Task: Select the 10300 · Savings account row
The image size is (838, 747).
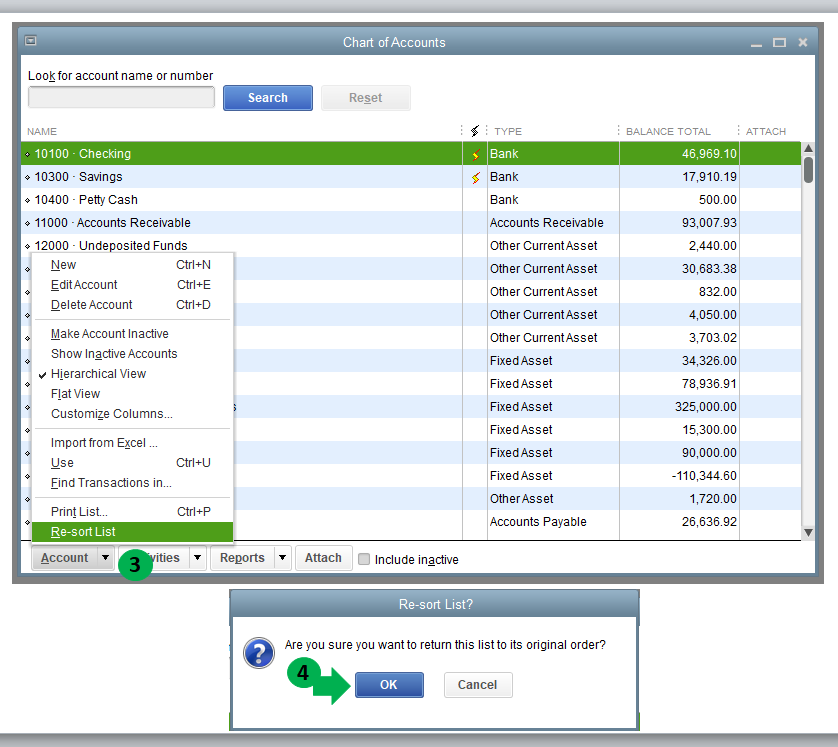Action: 410,177
